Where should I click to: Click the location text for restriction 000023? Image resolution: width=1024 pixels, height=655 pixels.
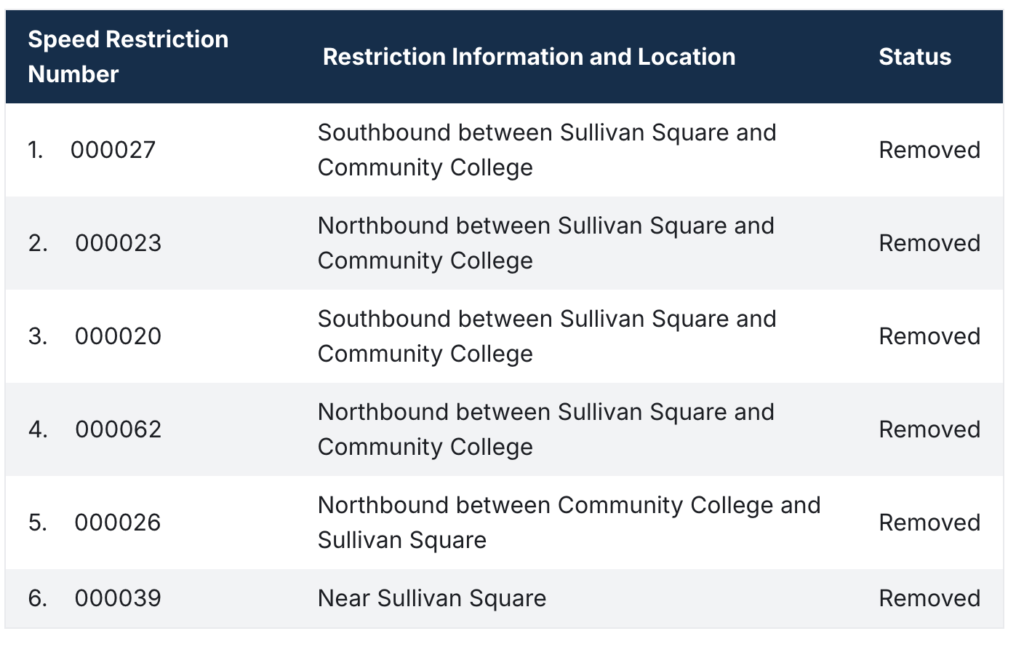(546, 243)
